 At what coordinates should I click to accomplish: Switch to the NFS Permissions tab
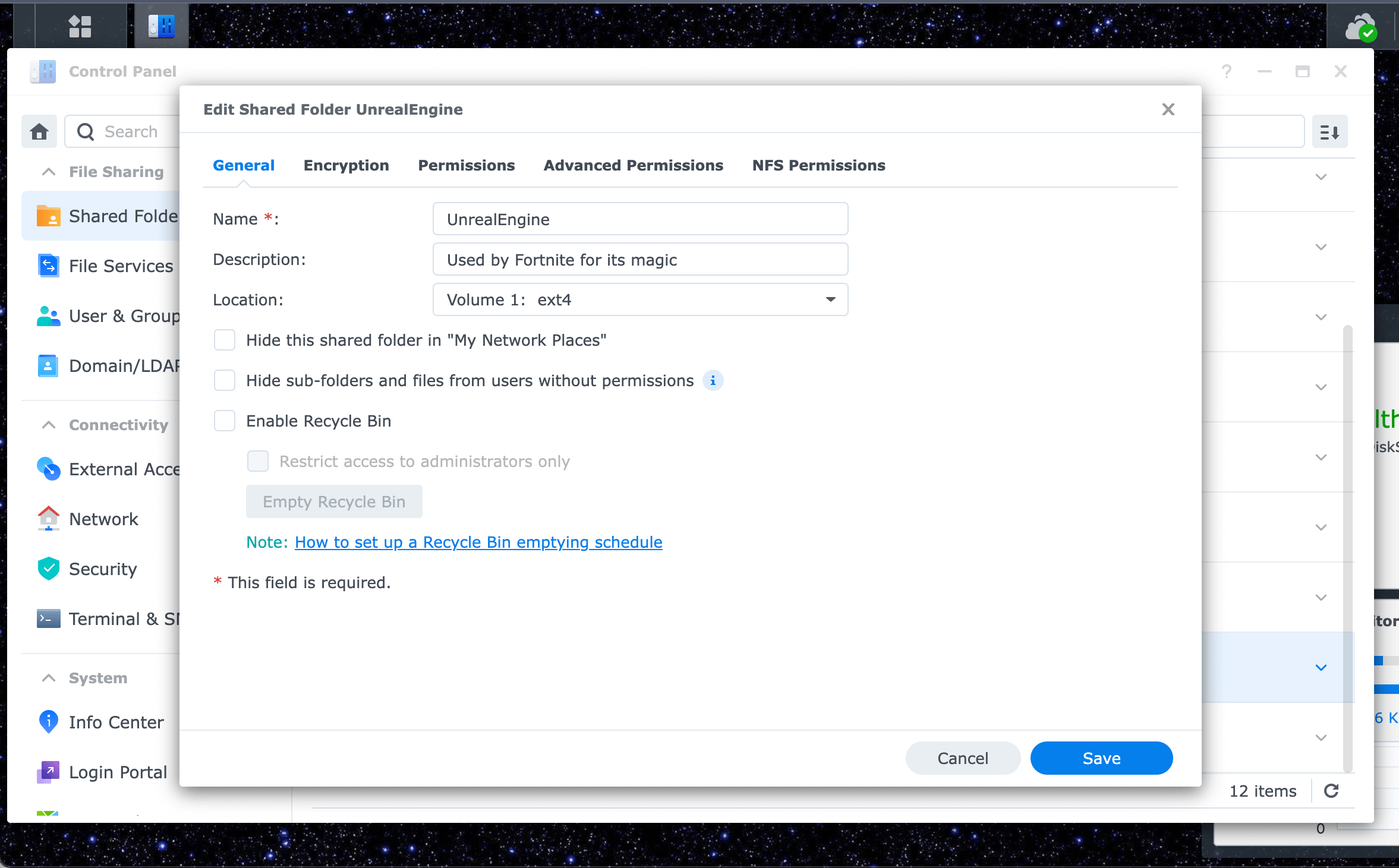(x=819, y=165)
